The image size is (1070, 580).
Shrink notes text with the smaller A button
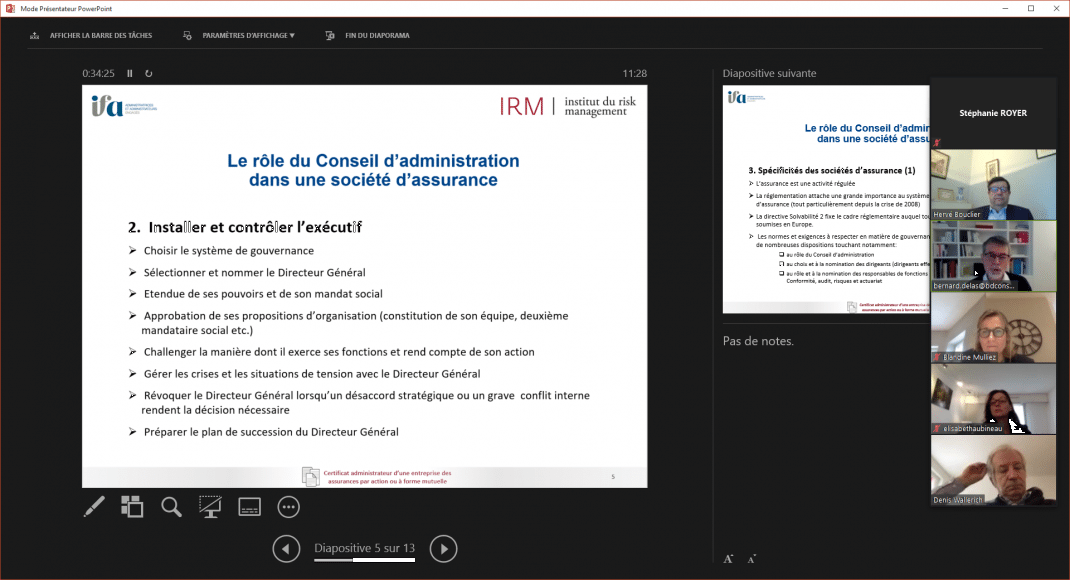click(751, 559)
